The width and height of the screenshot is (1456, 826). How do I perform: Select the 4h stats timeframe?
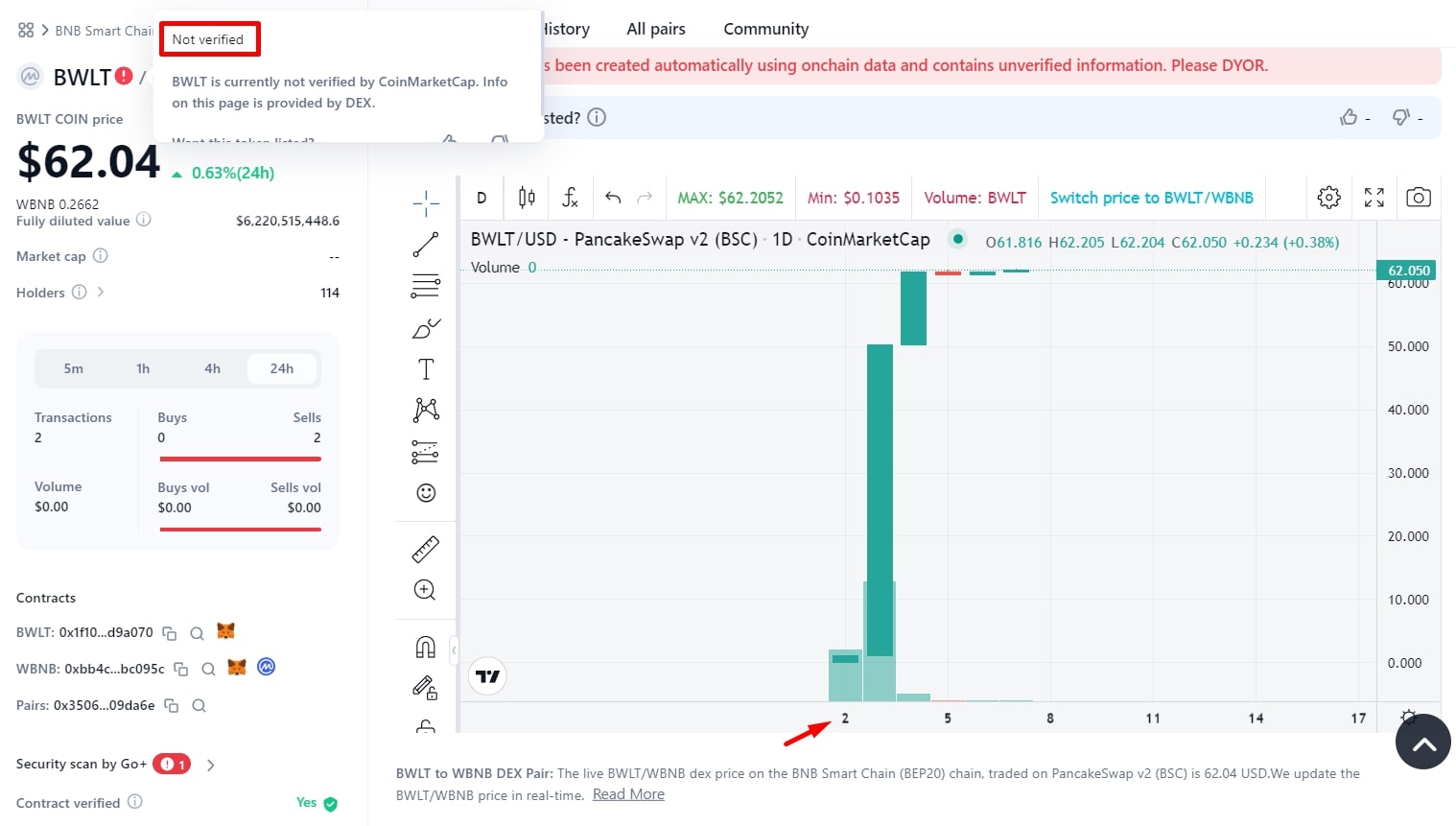click(x=212, y=368)
